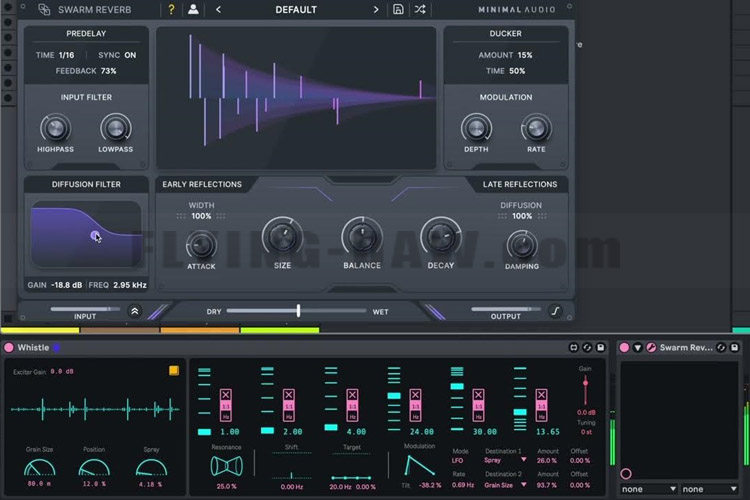Save Whistle device preset via disk icon
The height and width of the screenshot is (500, 750).
click(x=600, y=348)
